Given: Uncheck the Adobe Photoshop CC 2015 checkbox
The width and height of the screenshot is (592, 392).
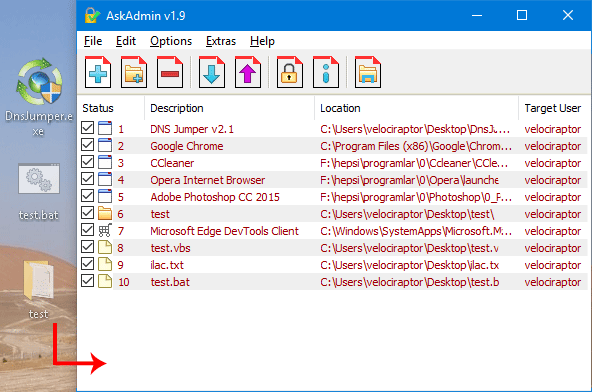Looking at the screenshot, I should (88, 196).
